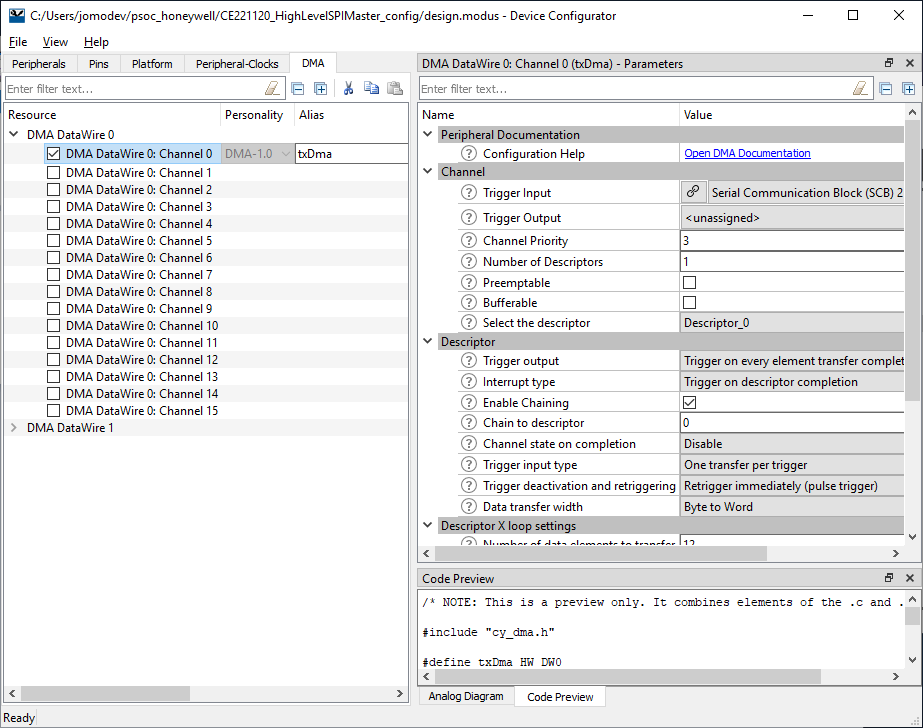Screen dimensions: 923x728
Task: Click the txDma alias input field
Action: tap(350, 154)
